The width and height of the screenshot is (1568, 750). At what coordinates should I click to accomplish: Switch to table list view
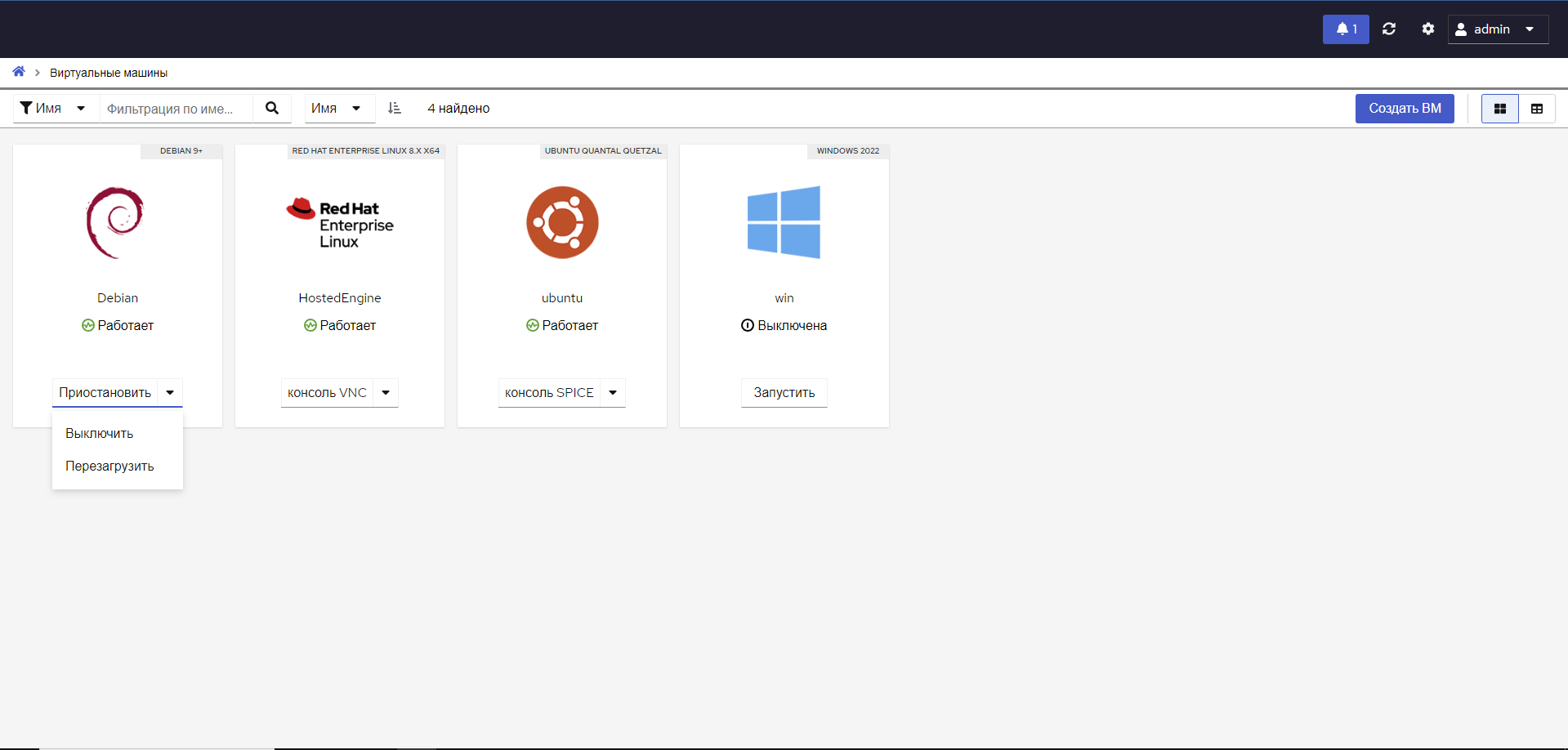(x=1536, y=109)
